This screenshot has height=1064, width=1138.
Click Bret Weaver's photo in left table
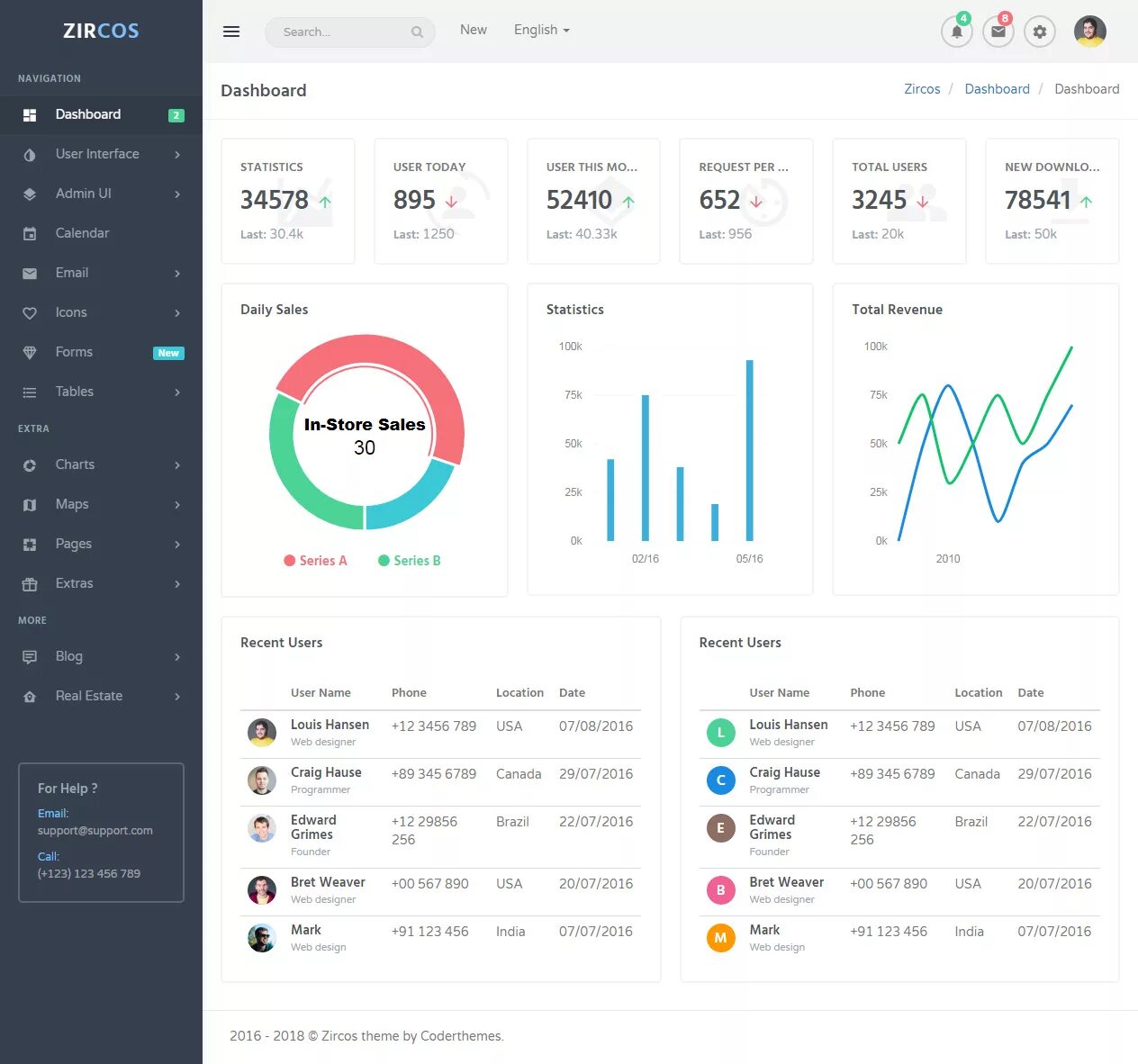[x=262, y=890]
